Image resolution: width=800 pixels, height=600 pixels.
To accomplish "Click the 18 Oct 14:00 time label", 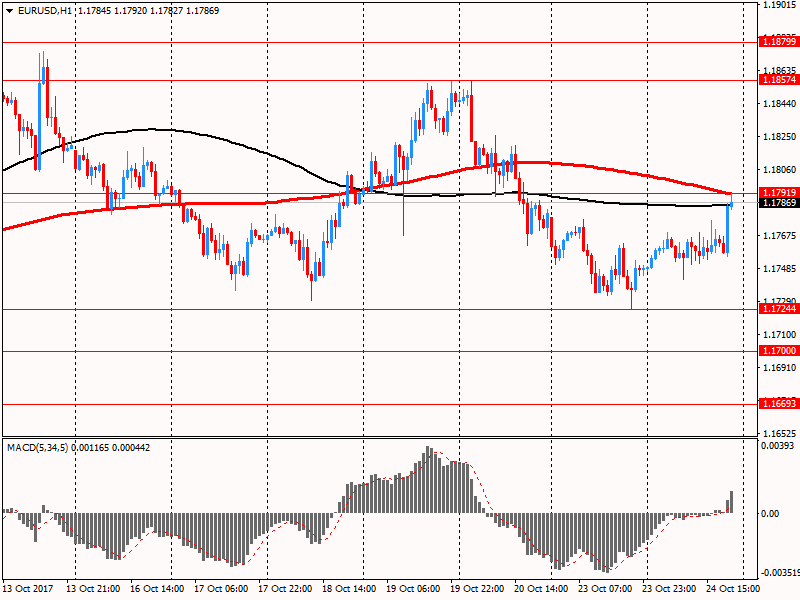I will click(x=349, y=589).
